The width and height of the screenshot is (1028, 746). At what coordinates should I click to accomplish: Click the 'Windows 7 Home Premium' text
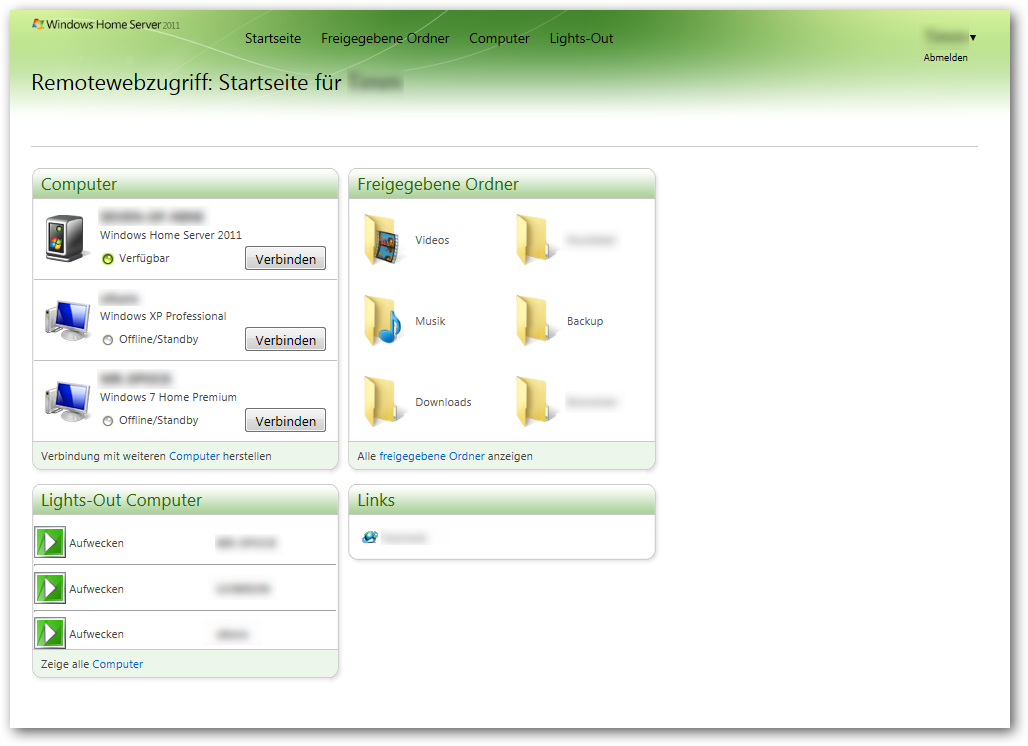(x=168, y=397)
